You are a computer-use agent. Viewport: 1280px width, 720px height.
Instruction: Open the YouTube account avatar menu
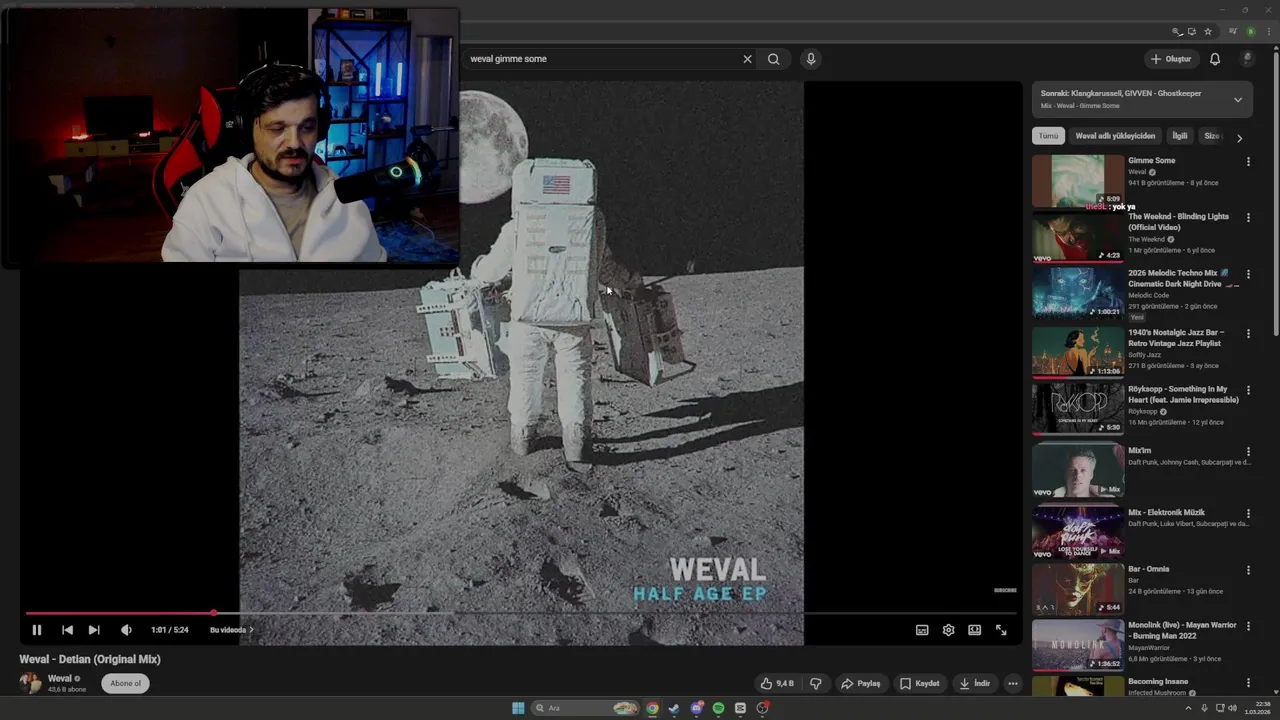click(x=1247, y=59)
